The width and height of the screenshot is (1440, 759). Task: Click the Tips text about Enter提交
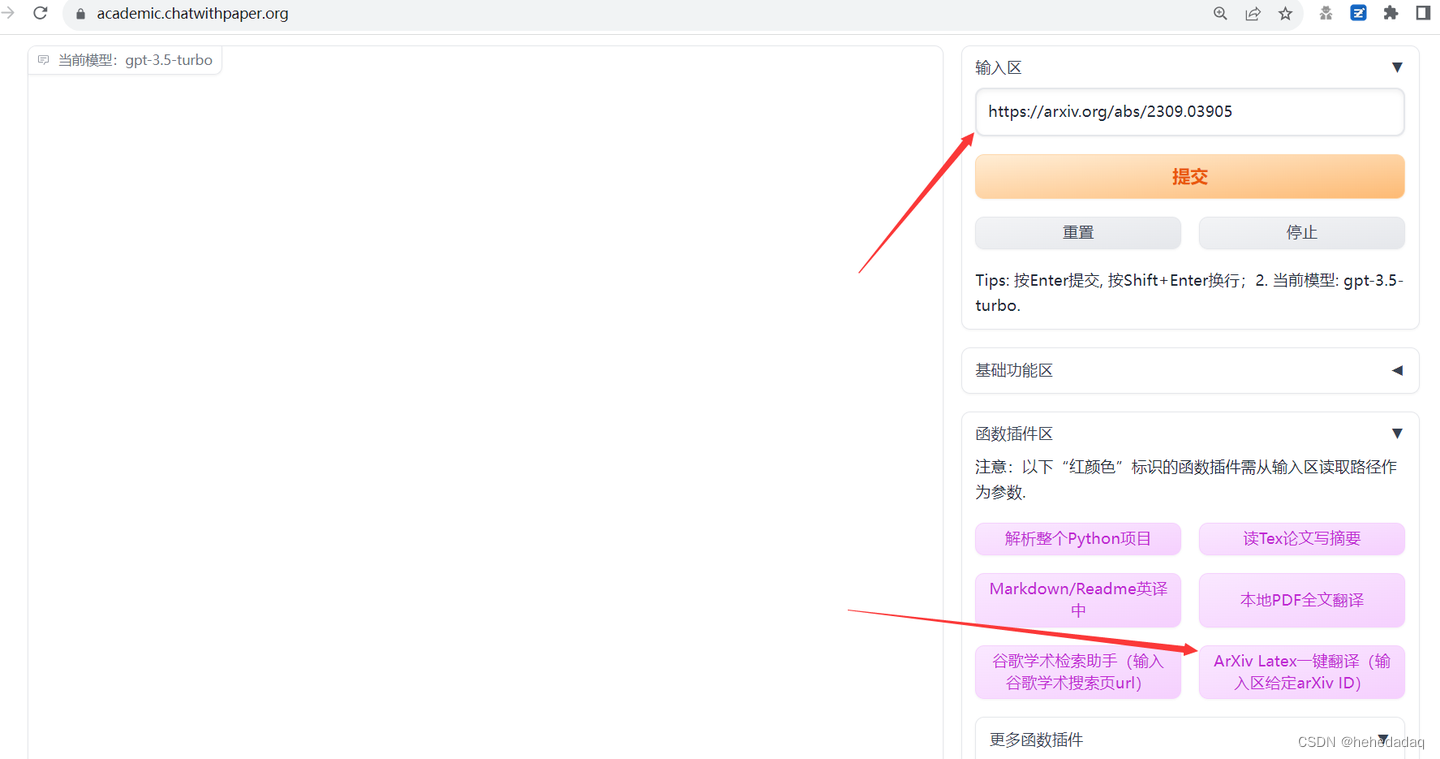point(1190,293)
